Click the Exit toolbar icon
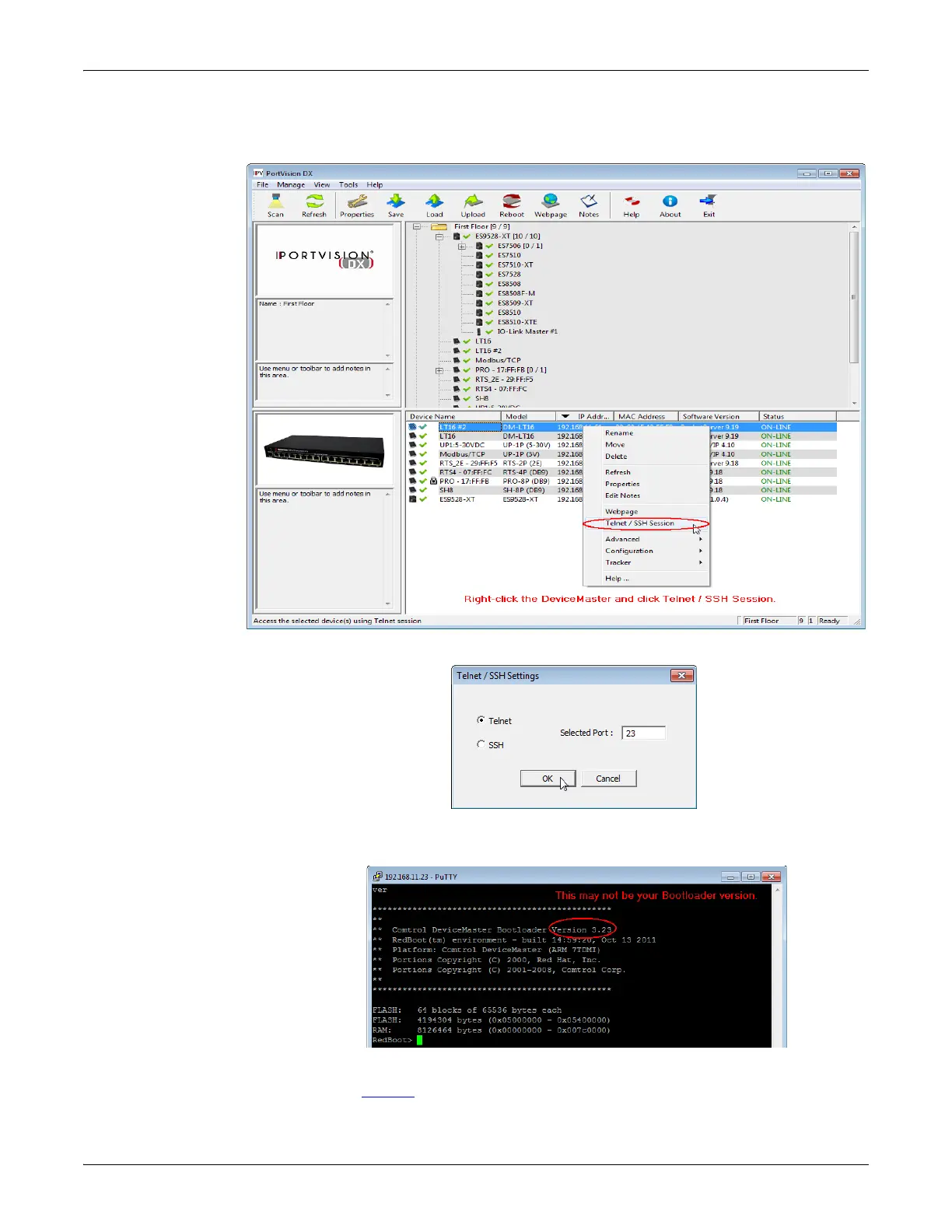Viewport: 952px width, 1232px height. tap(709, 205)
